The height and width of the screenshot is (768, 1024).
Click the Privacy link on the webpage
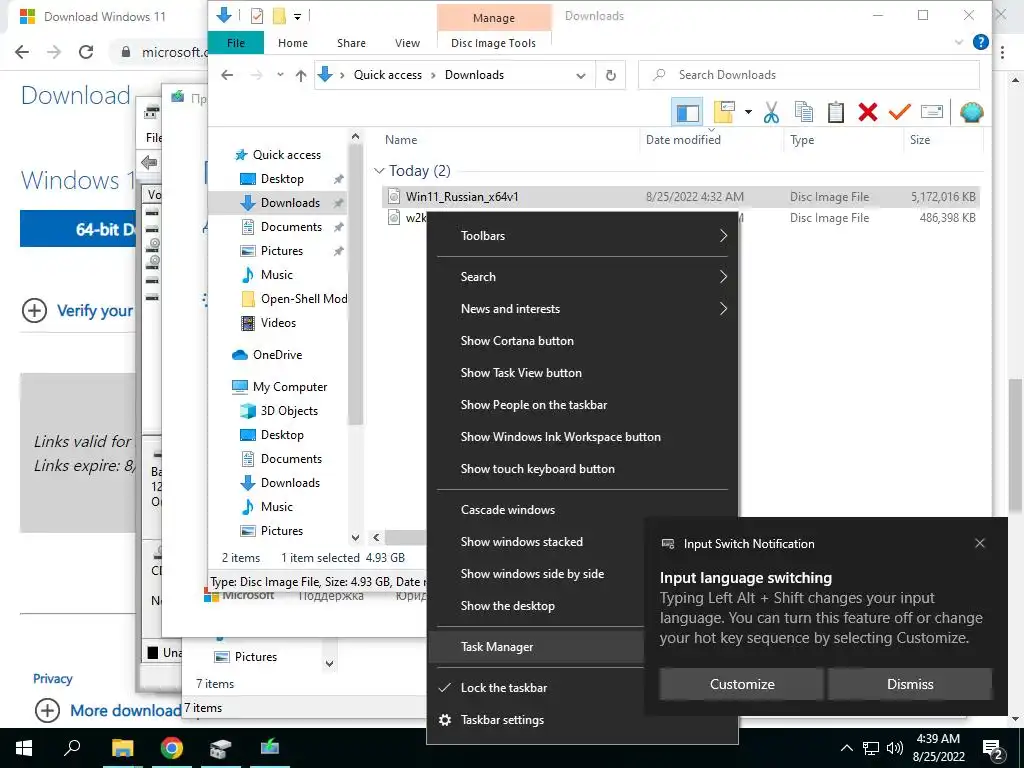coord(52,679)
